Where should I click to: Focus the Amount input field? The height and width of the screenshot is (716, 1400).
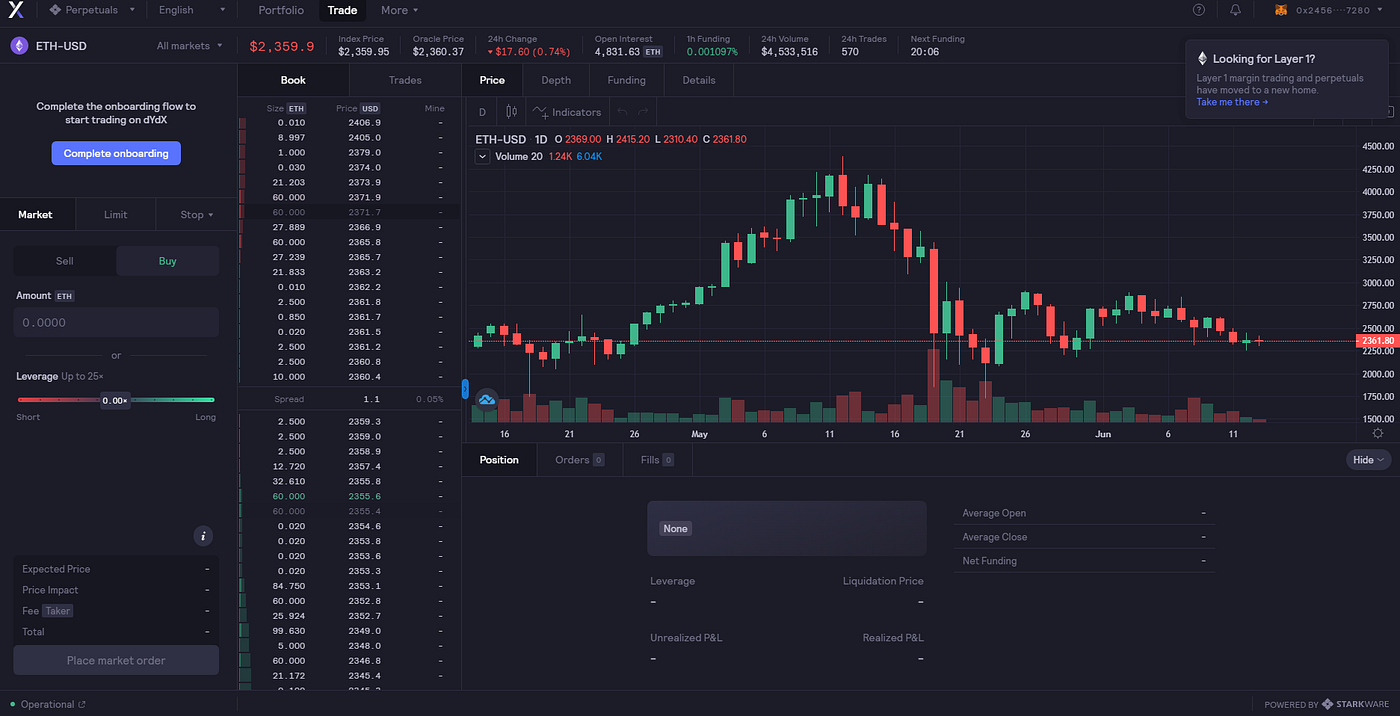tap(116, 322)
